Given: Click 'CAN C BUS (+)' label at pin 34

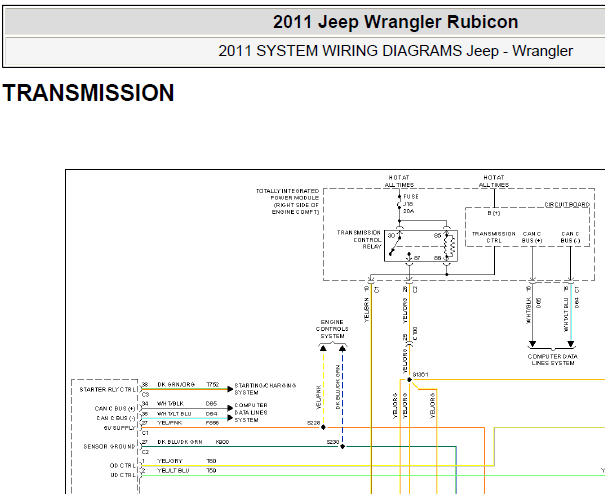Looking at the screenshot, I should click(115, 408).
